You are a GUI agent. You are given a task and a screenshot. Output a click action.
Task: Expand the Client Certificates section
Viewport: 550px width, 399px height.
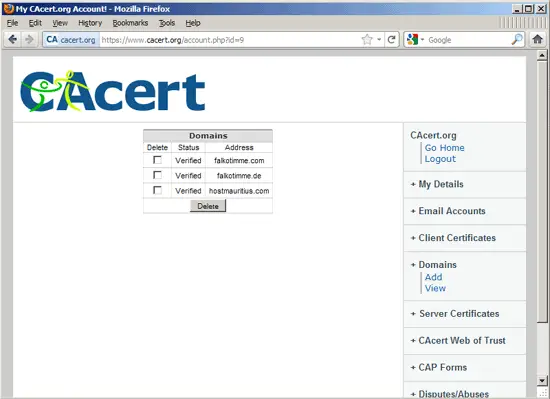pyautogui.click(x=453, y=238)
